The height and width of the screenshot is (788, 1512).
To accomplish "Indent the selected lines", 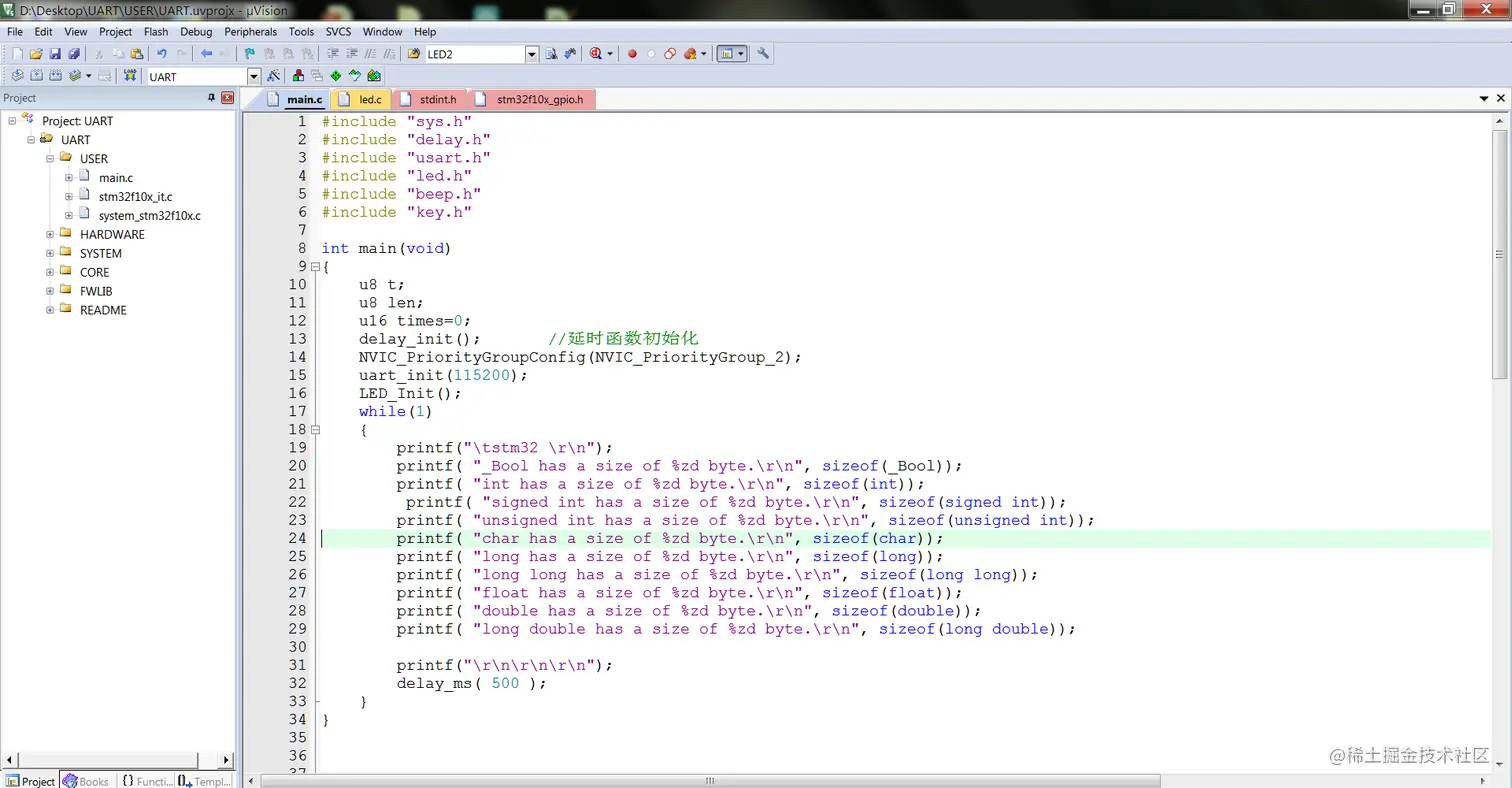I will coord(334,54).
